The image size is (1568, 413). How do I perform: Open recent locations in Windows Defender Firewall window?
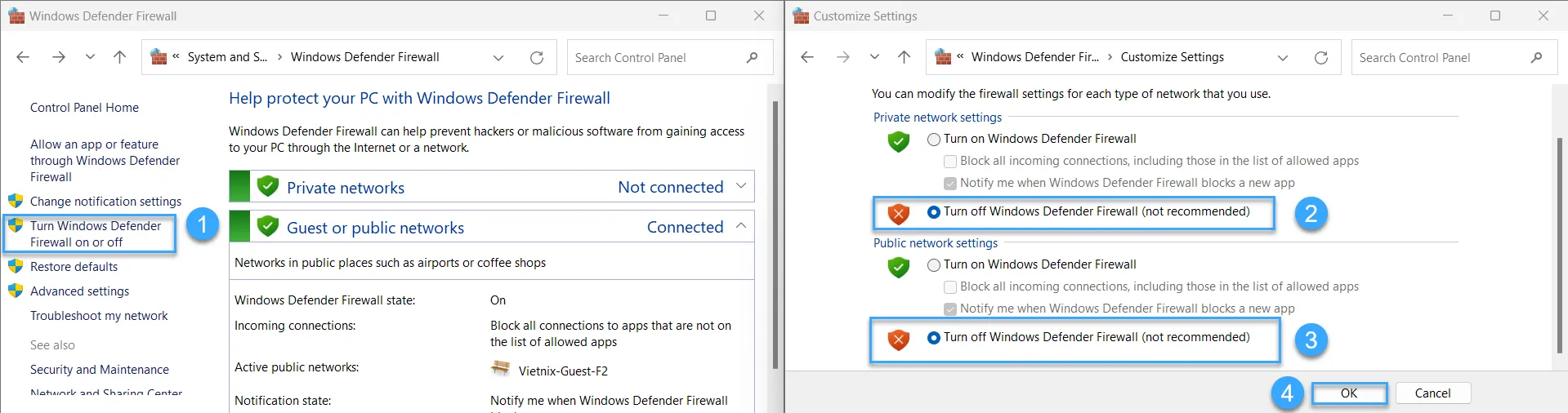click(x=90, y=57)
